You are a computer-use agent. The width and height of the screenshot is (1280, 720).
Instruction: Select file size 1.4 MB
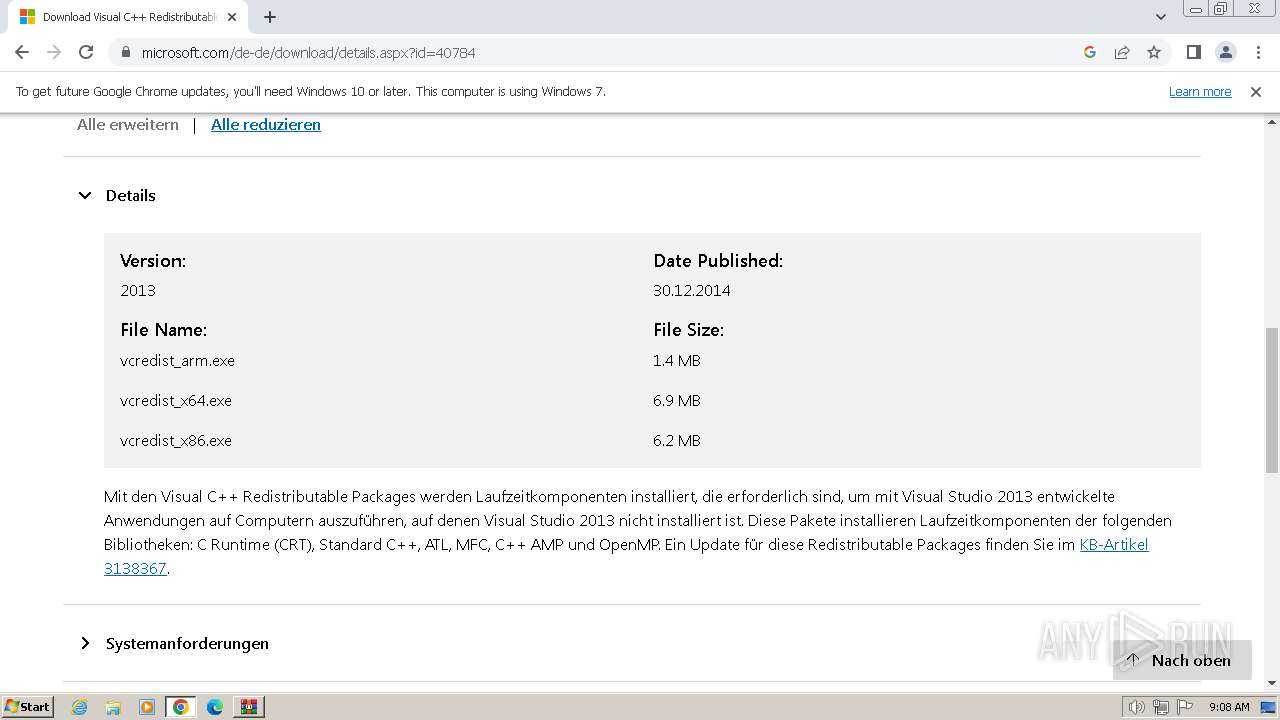[x=677, y=360]
